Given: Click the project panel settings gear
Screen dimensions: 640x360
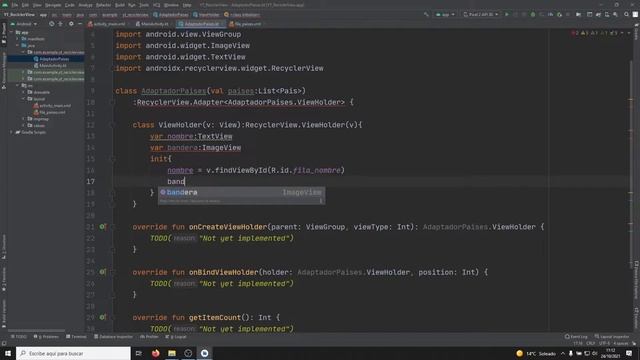Looking at the screenshot, I should (x=71, y=24).
